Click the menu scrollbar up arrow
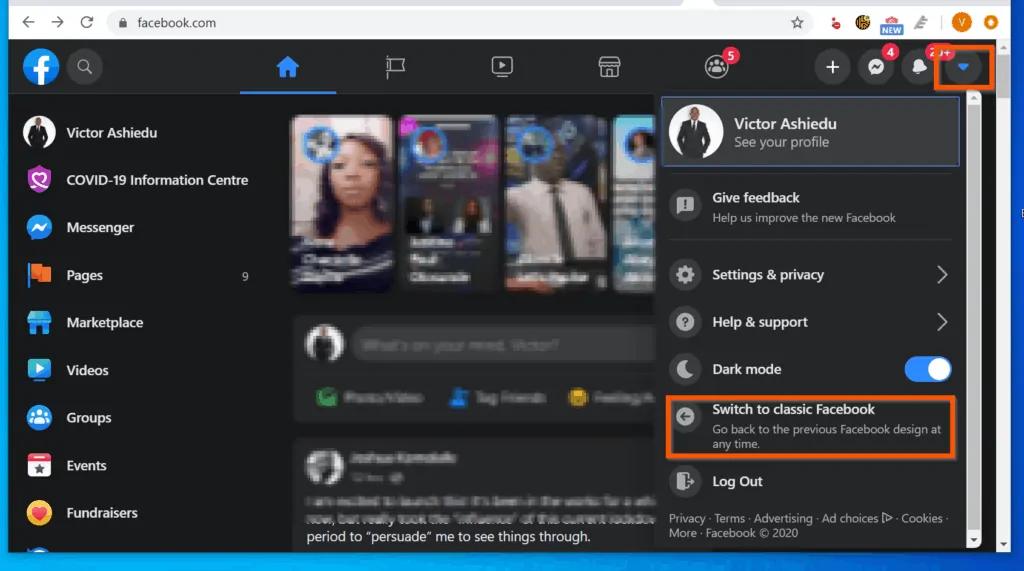1024x571 pixels. point(974,98)
